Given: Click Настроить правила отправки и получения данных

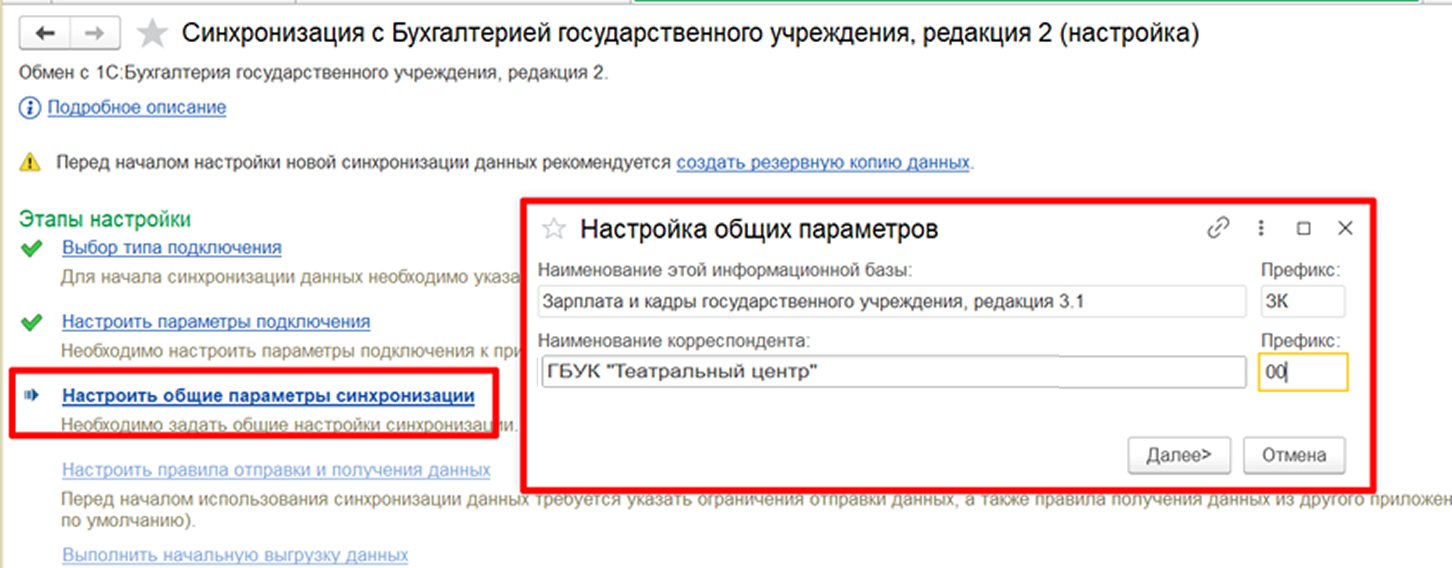Looking at the screenshot, I should 276,469.
